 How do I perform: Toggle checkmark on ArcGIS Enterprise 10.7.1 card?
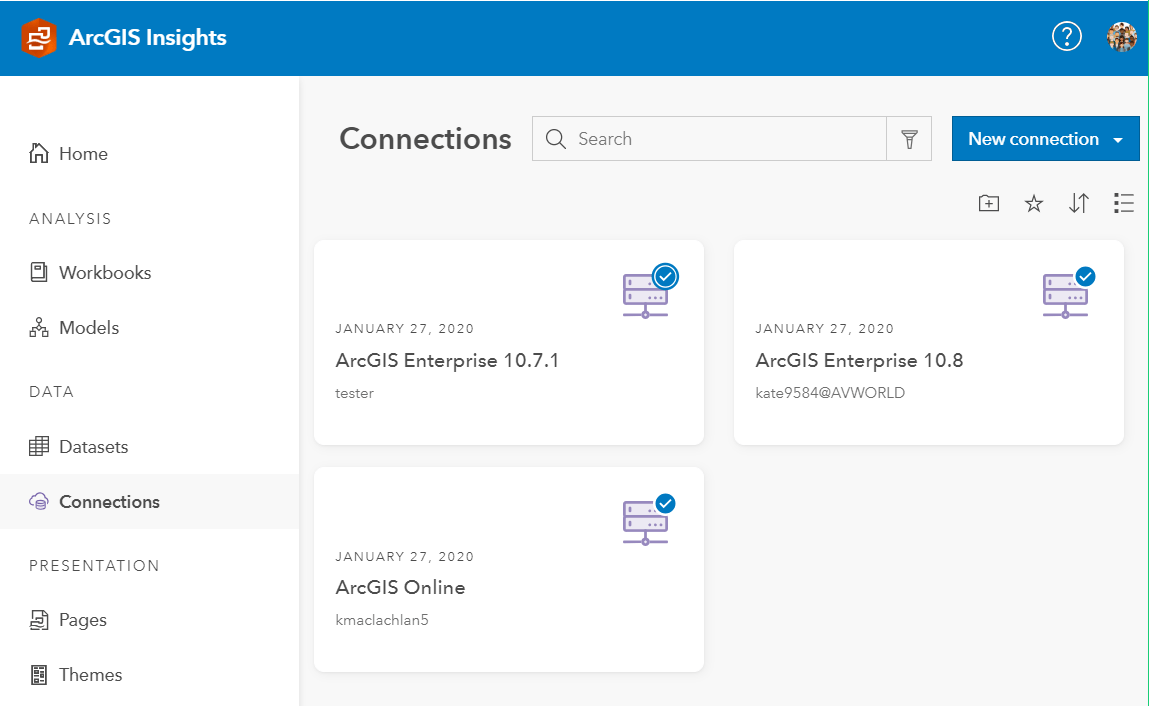tap(665, 276)
